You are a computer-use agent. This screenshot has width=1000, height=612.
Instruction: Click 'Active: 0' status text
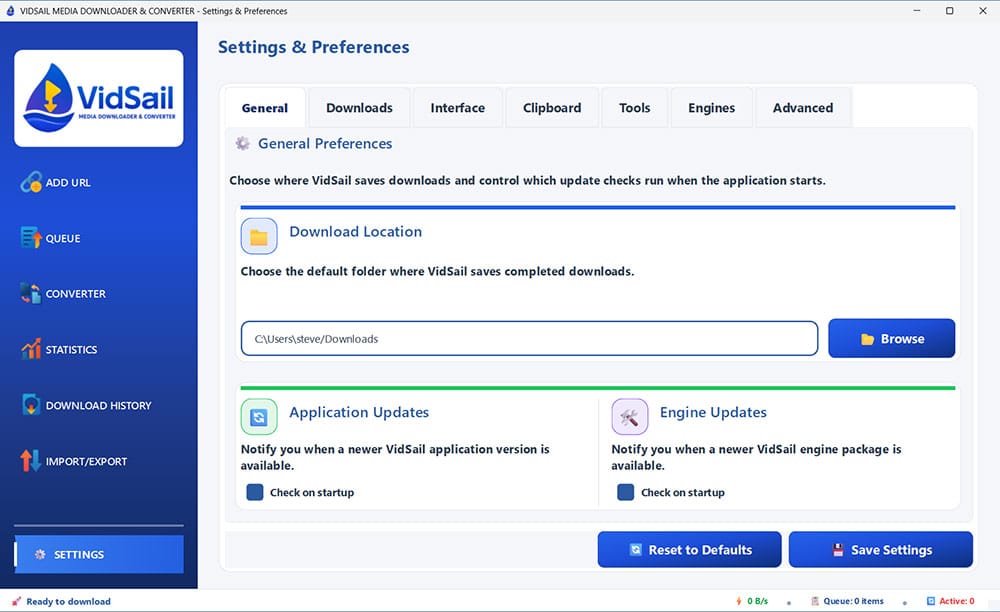(x=957, y=601)
